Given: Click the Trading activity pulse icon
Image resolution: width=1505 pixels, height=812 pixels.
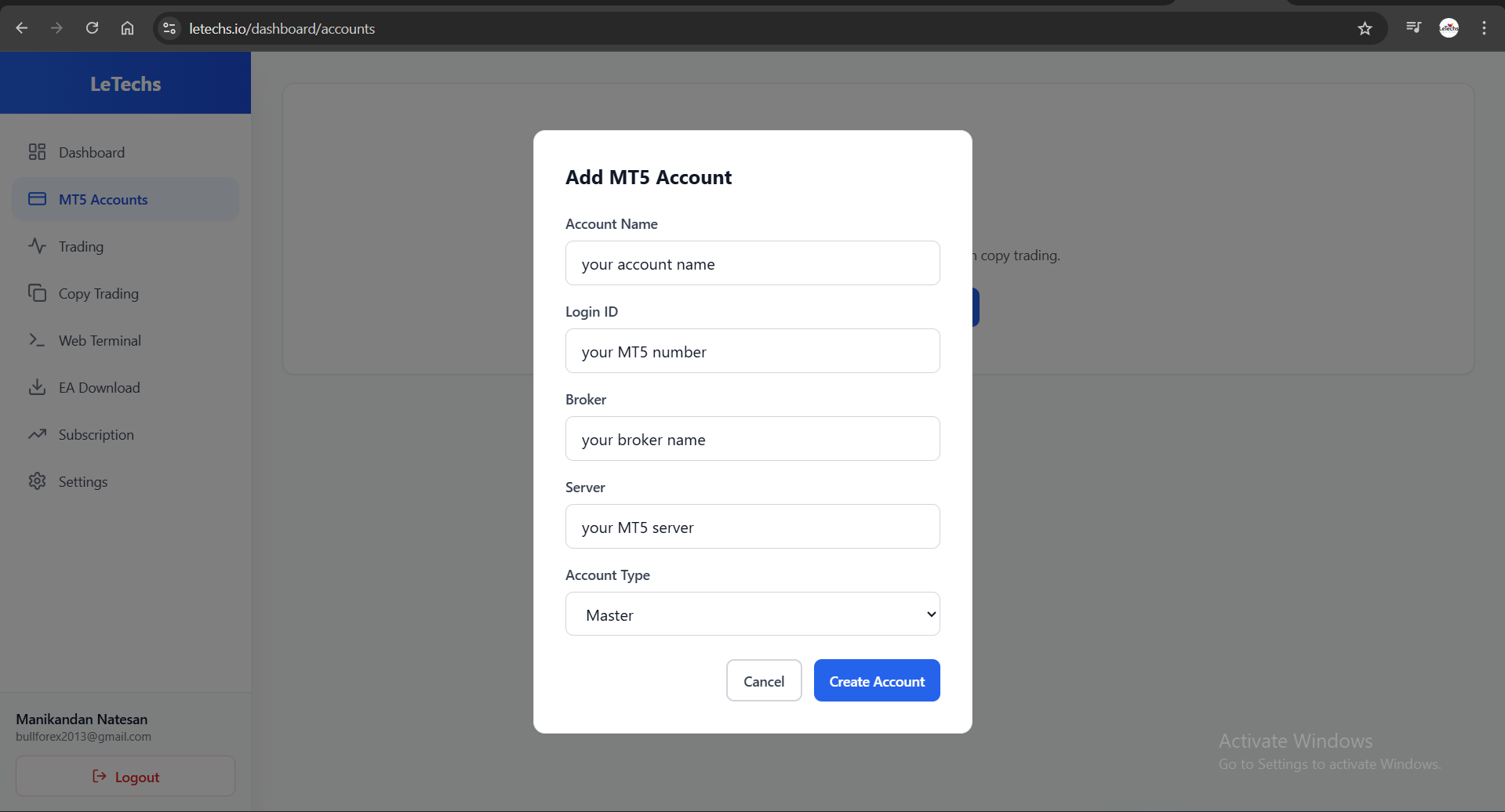Looking at the screenshot, I should coord(37,246).
